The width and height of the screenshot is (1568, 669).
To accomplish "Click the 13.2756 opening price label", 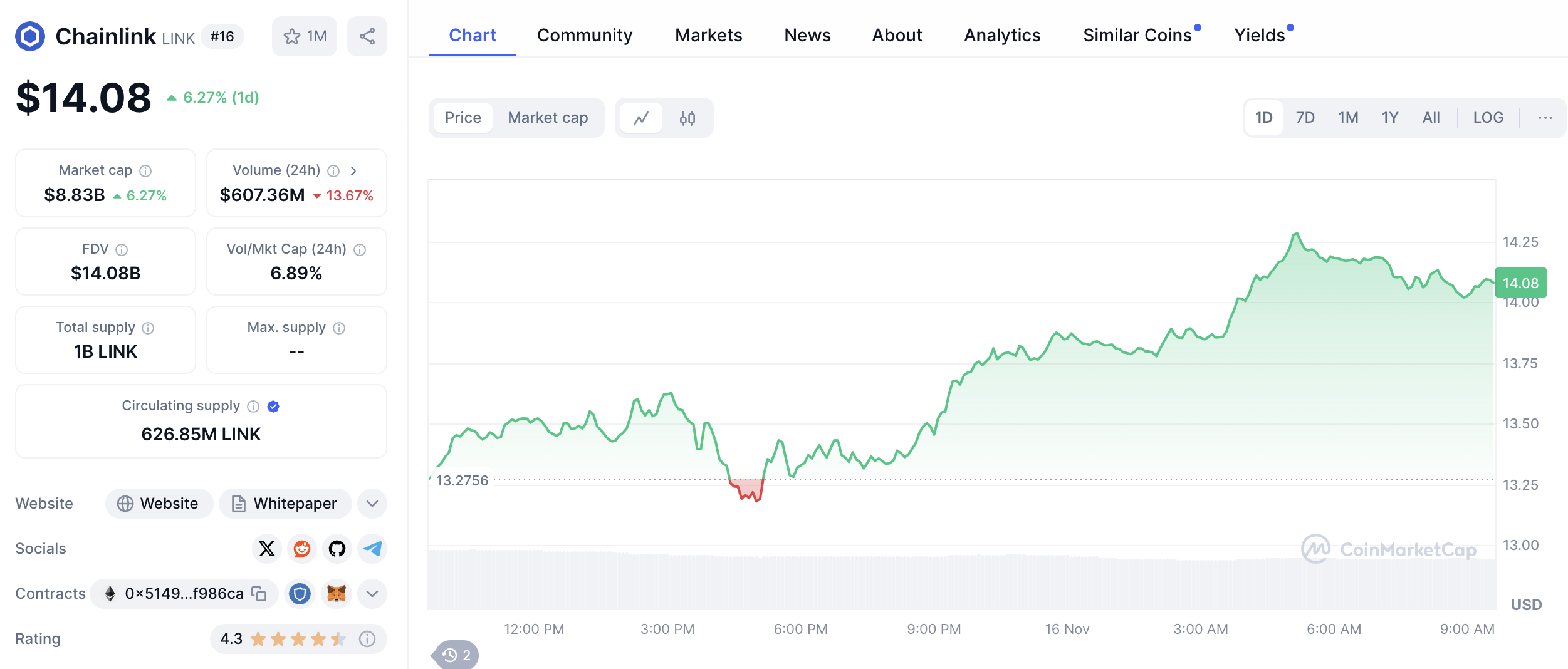I will [462, 480].
